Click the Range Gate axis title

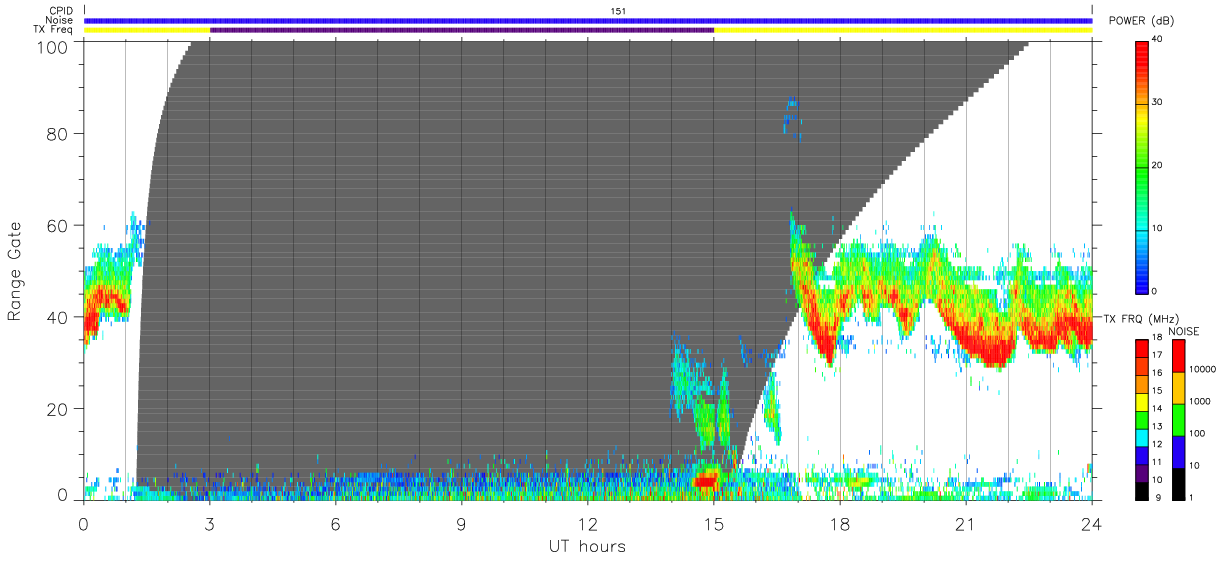click(15, 271)
